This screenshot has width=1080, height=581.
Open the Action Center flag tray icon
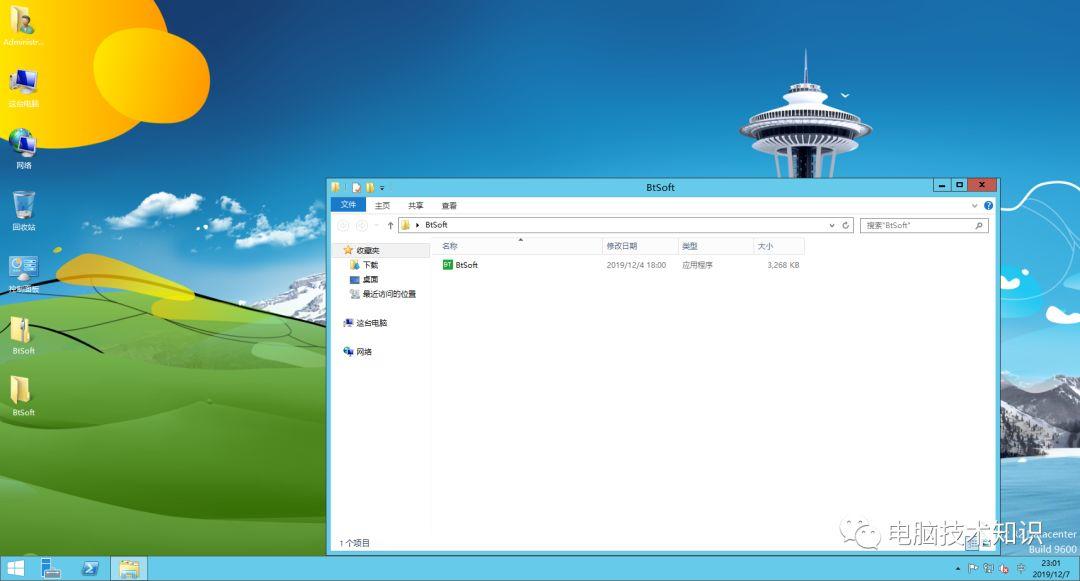point(973,569)
